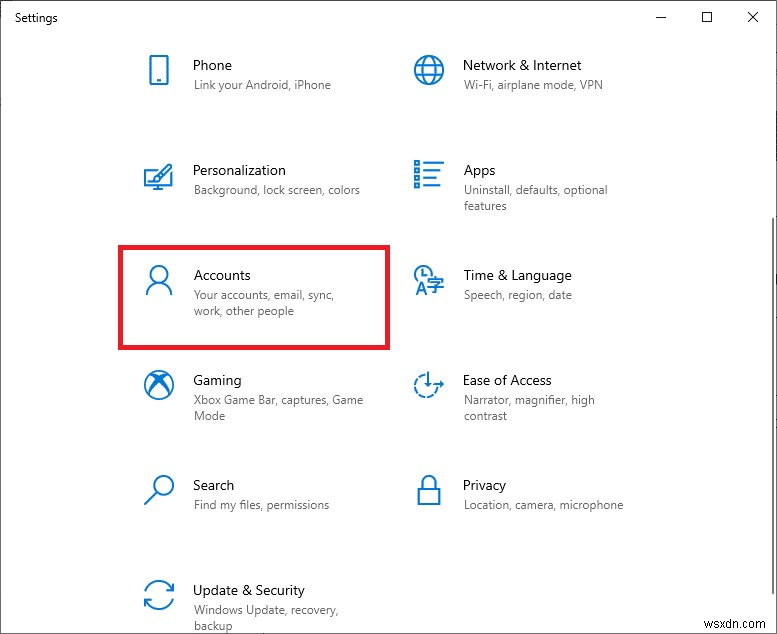Minimize the Settings window
This screenshot has width=777, height=634.
point(661,17)
